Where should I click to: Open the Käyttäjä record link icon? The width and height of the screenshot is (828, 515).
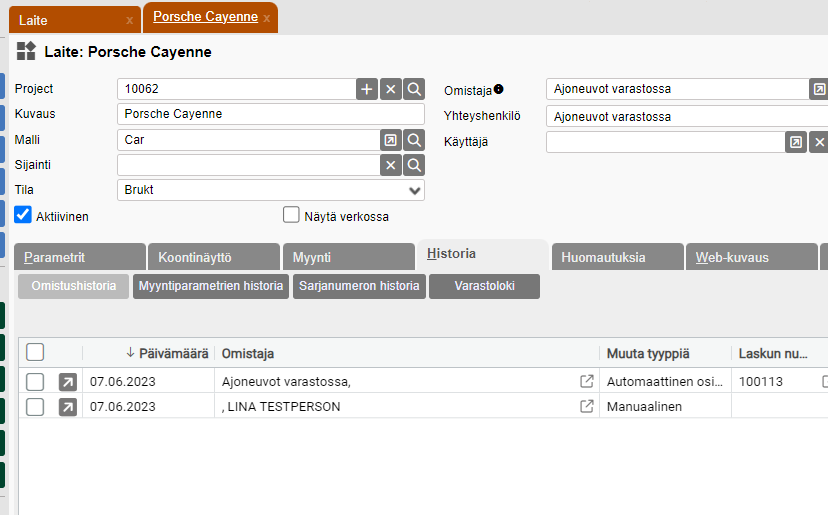pyautogui.click(x=796, y=142)
